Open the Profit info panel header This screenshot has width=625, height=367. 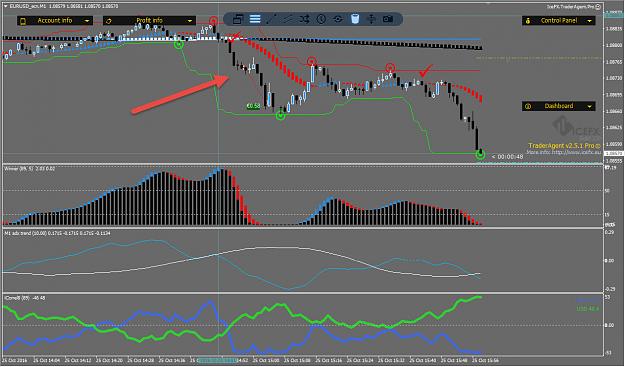(x=149, y=20)
